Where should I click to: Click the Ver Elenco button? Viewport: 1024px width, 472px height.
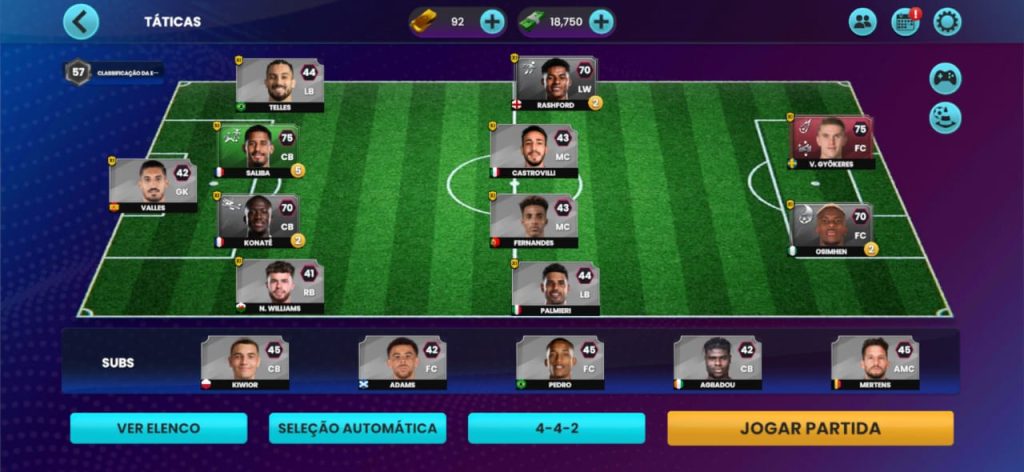(159, 428)
